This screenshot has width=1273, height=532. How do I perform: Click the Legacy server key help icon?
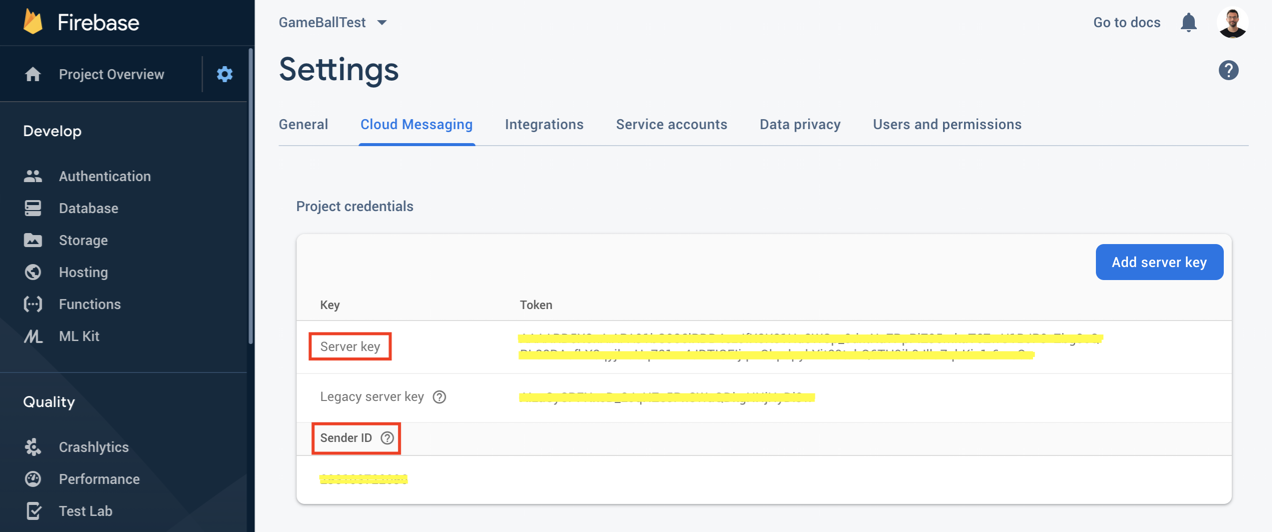(439, 397)
